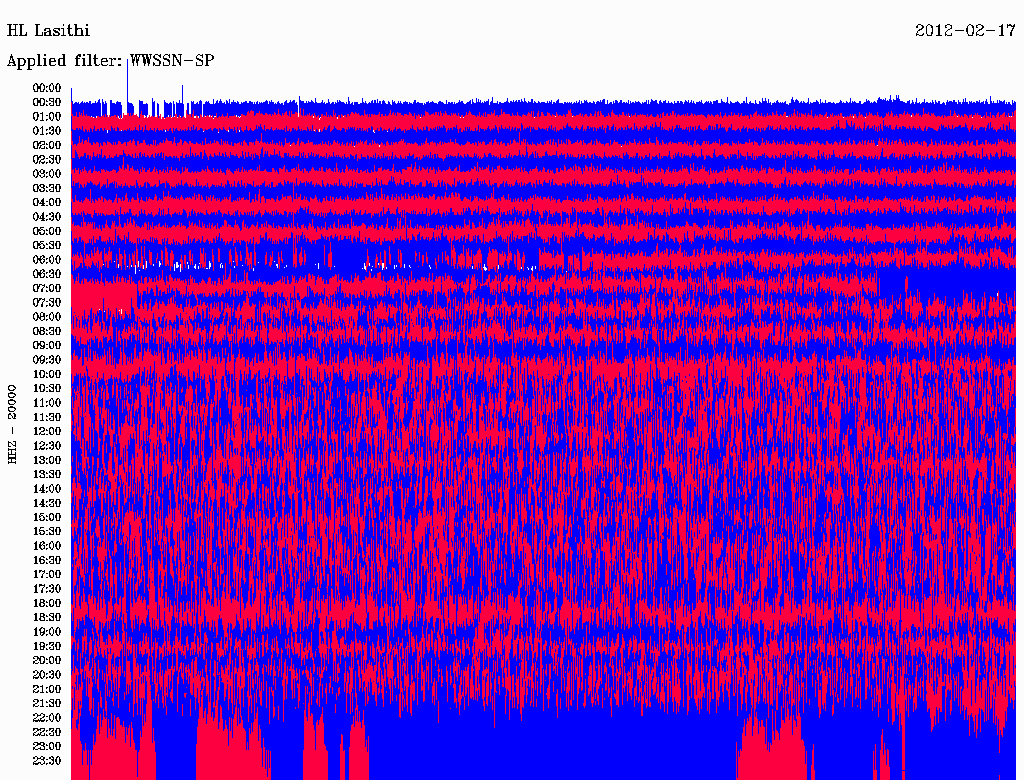
Task: Click the 19:30 time label
Action: [47, 646]
